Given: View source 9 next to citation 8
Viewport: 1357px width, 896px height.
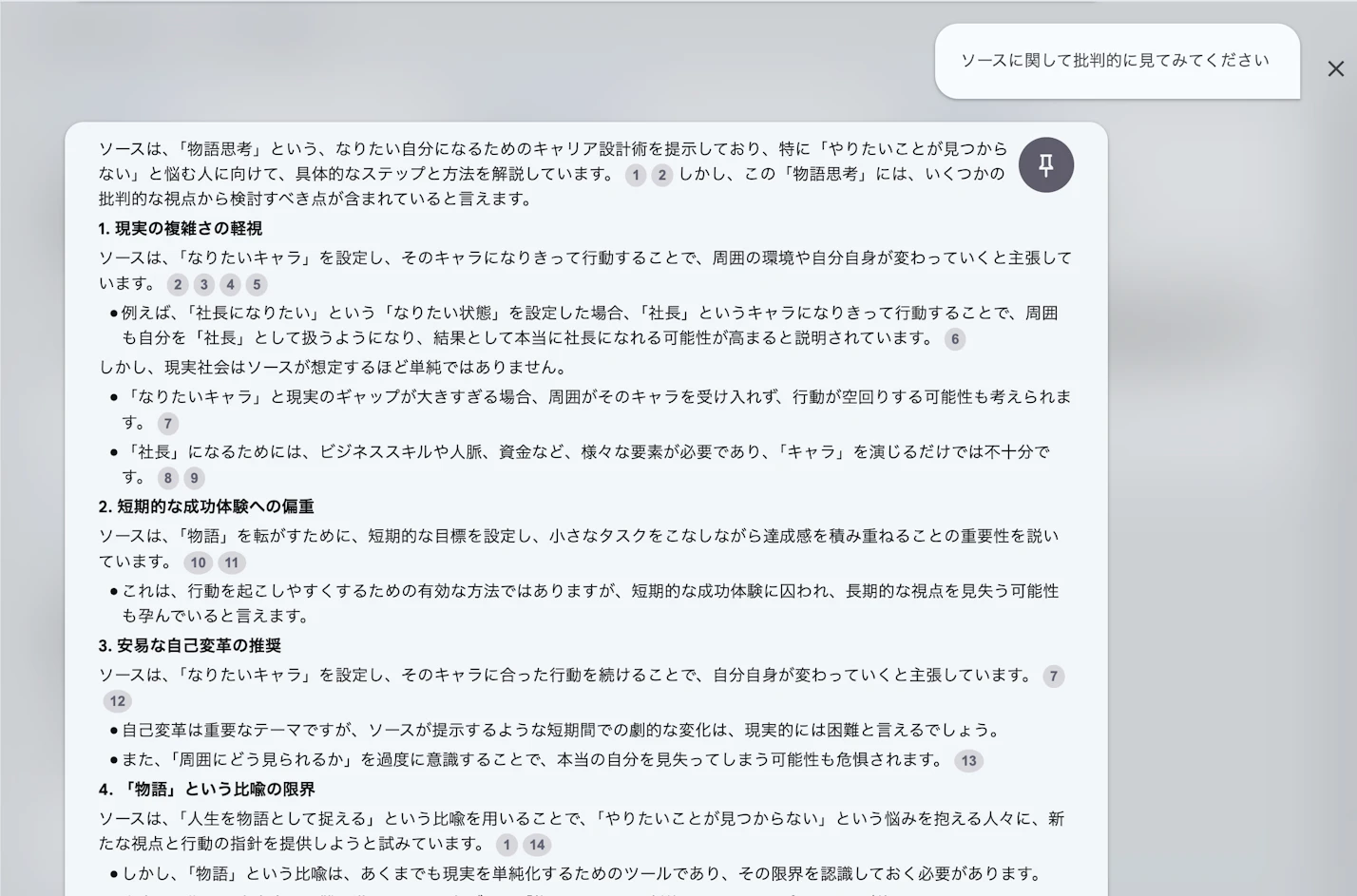Looking at the screenshot, I should (194, 478).
